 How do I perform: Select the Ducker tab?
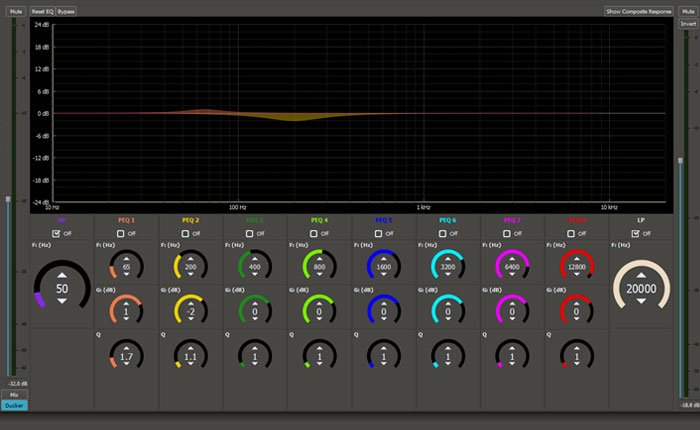(x=14, y=405)
